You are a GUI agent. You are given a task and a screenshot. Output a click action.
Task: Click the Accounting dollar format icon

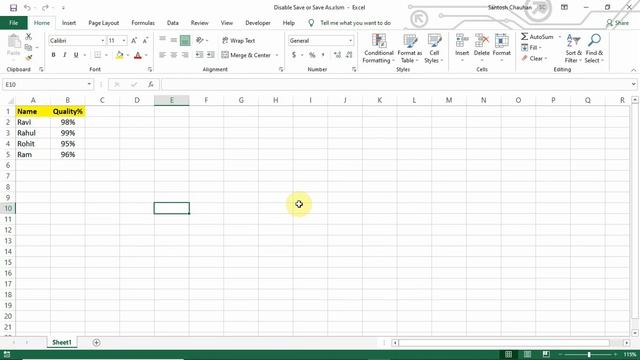[294, 55]
